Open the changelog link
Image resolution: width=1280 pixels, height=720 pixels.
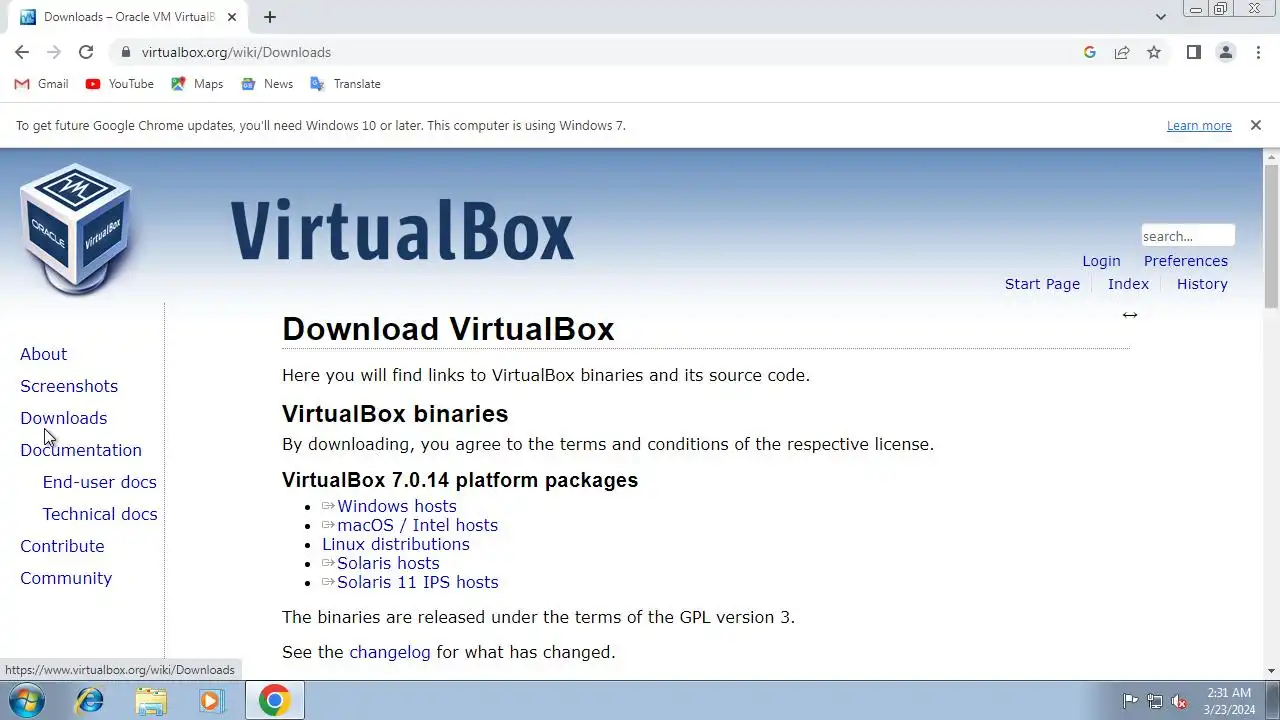tap(390, 652)
